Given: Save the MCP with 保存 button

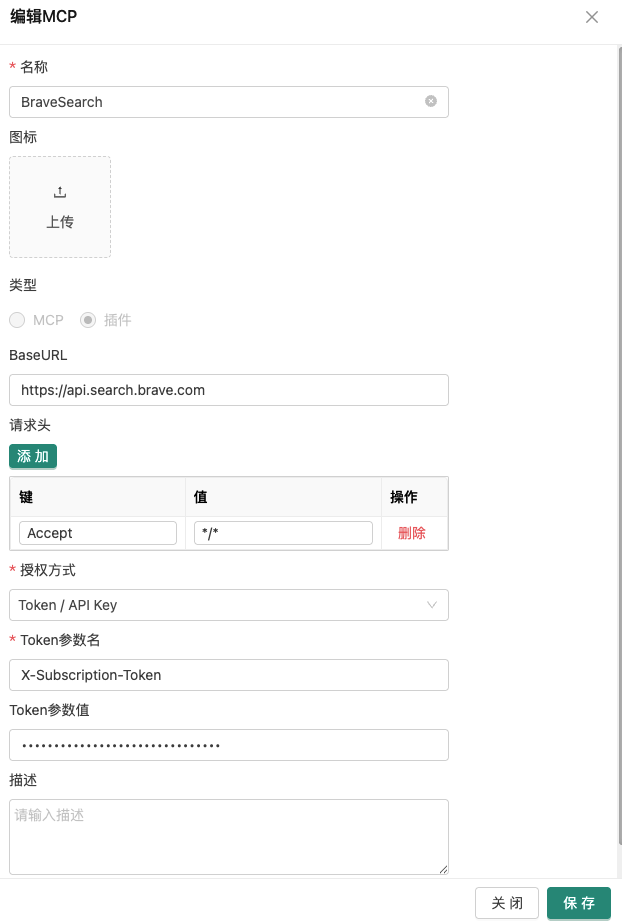Looking at the screenshot, I should (x=579, y=903).
